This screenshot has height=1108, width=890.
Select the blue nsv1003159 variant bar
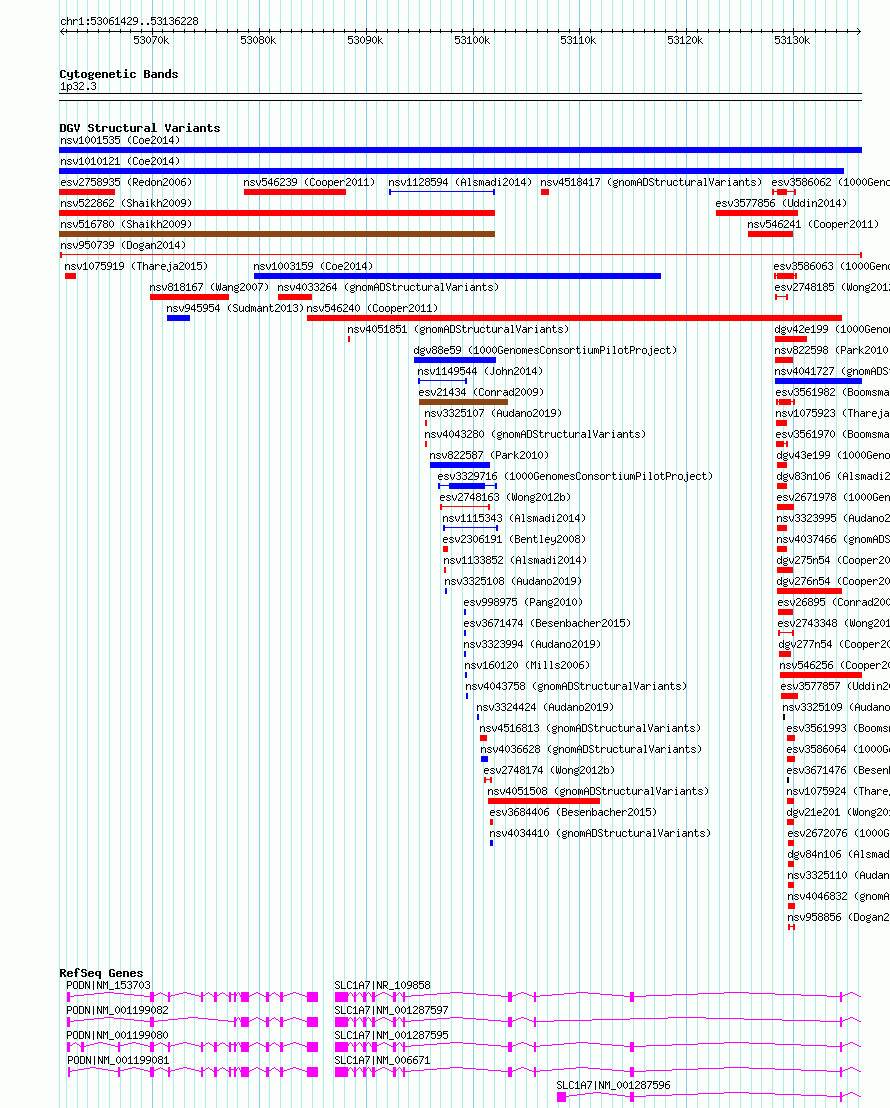pos(457,276)
